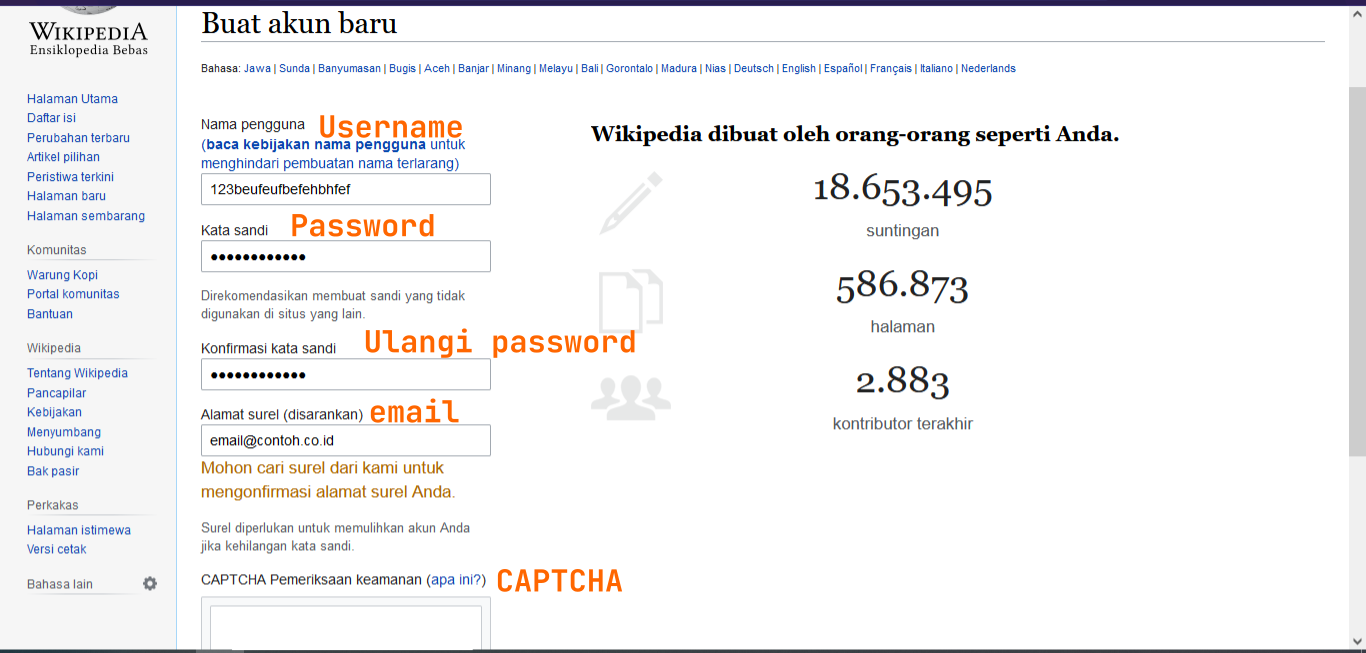Viewport: 1366px width, 653px height.
Task: Open the CAPTCHA 'apa ini?' link
Action: (x=456, y=580)
